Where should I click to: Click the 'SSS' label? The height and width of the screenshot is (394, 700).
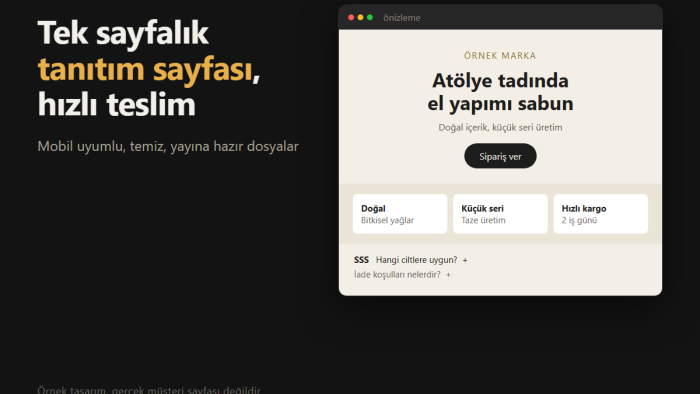tap(361, 260)
